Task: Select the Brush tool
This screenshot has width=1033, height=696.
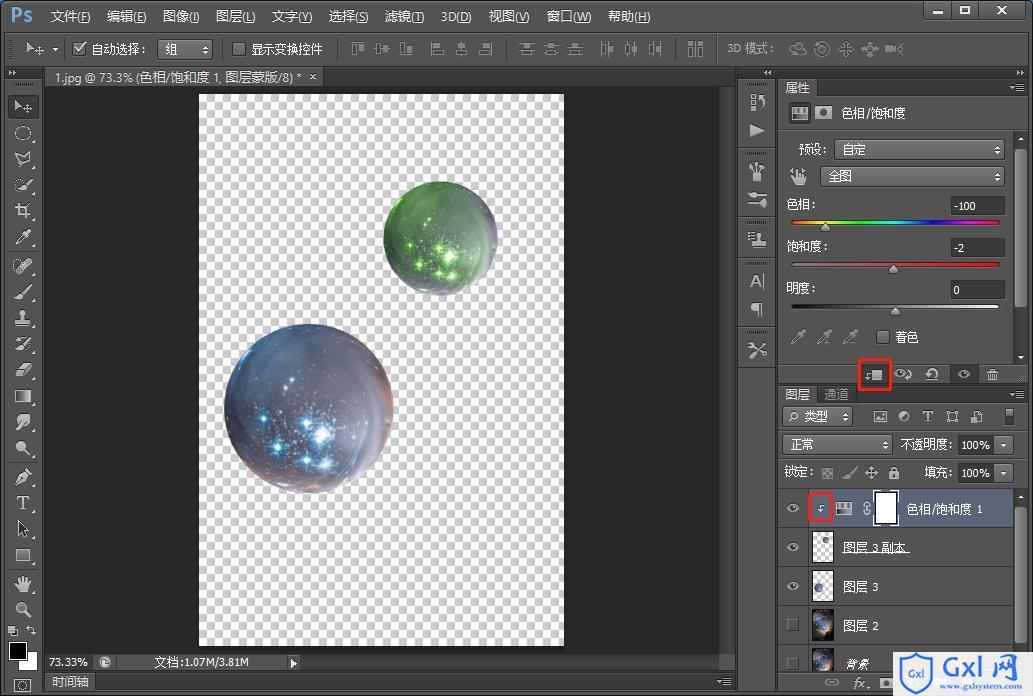Action: [x=23, y=292]
